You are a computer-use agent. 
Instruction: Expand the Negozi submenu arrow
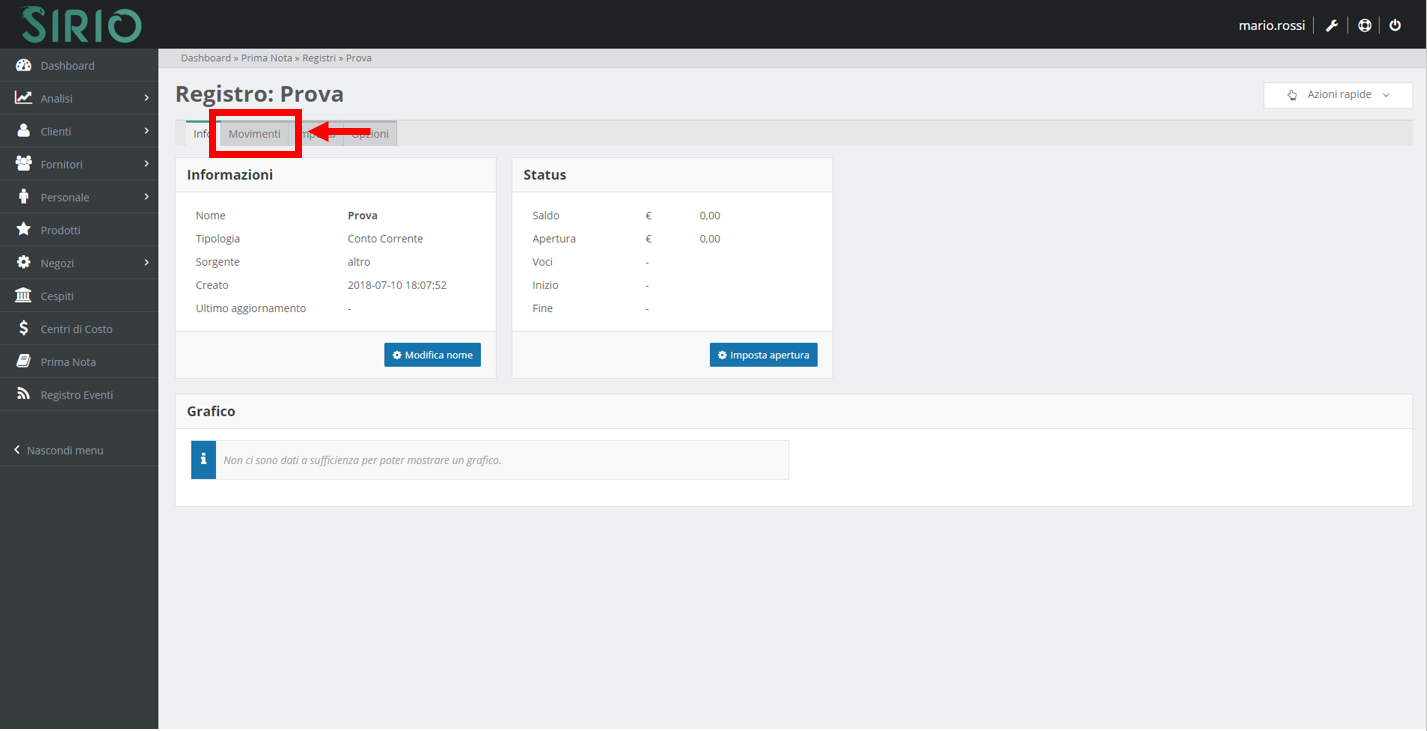coord(146,263)
